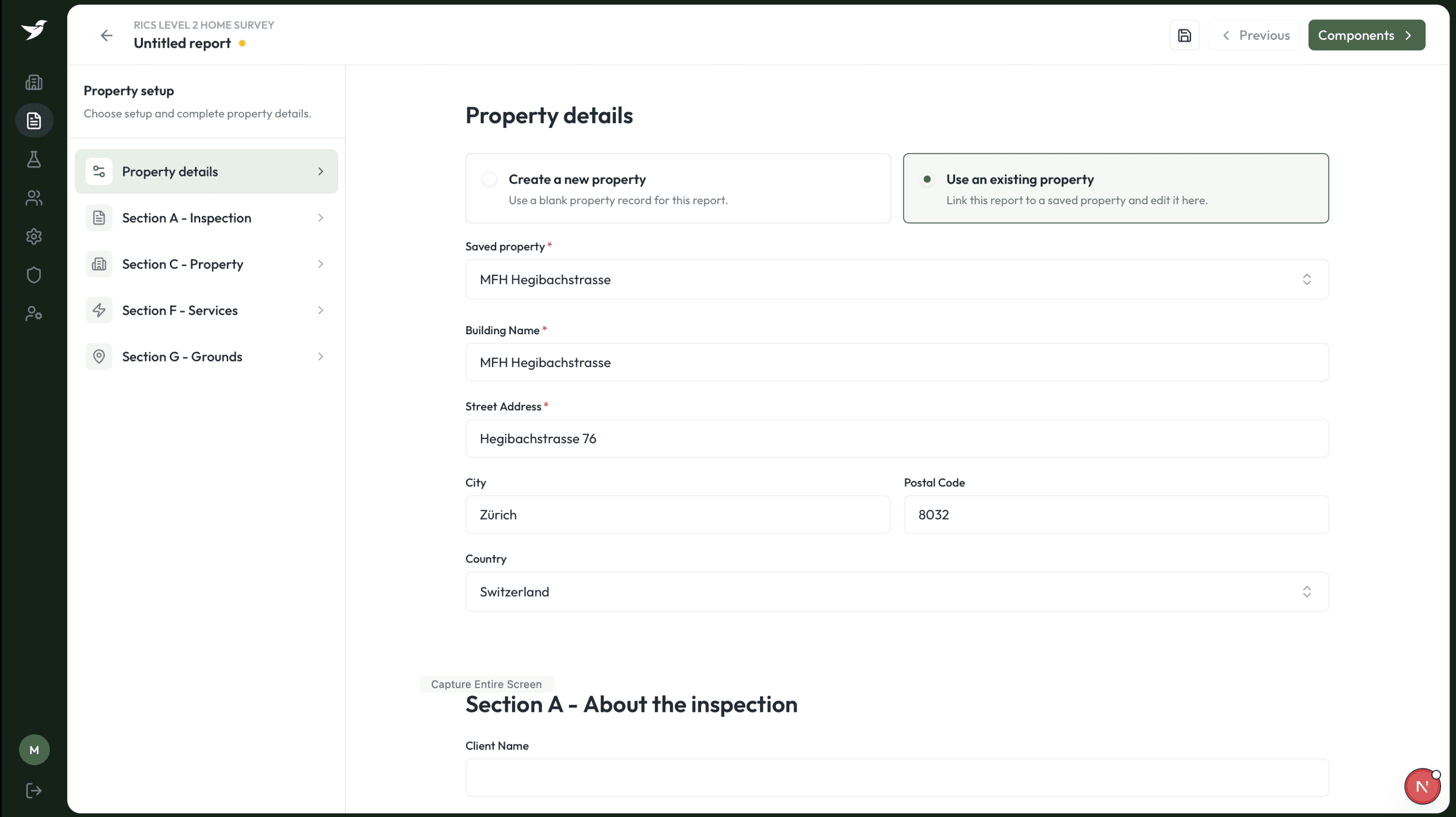This screenshot has height=817, width=1456.
Task: Open the Country dropdown showing Switzerland
Action: (x=896, y=591)
